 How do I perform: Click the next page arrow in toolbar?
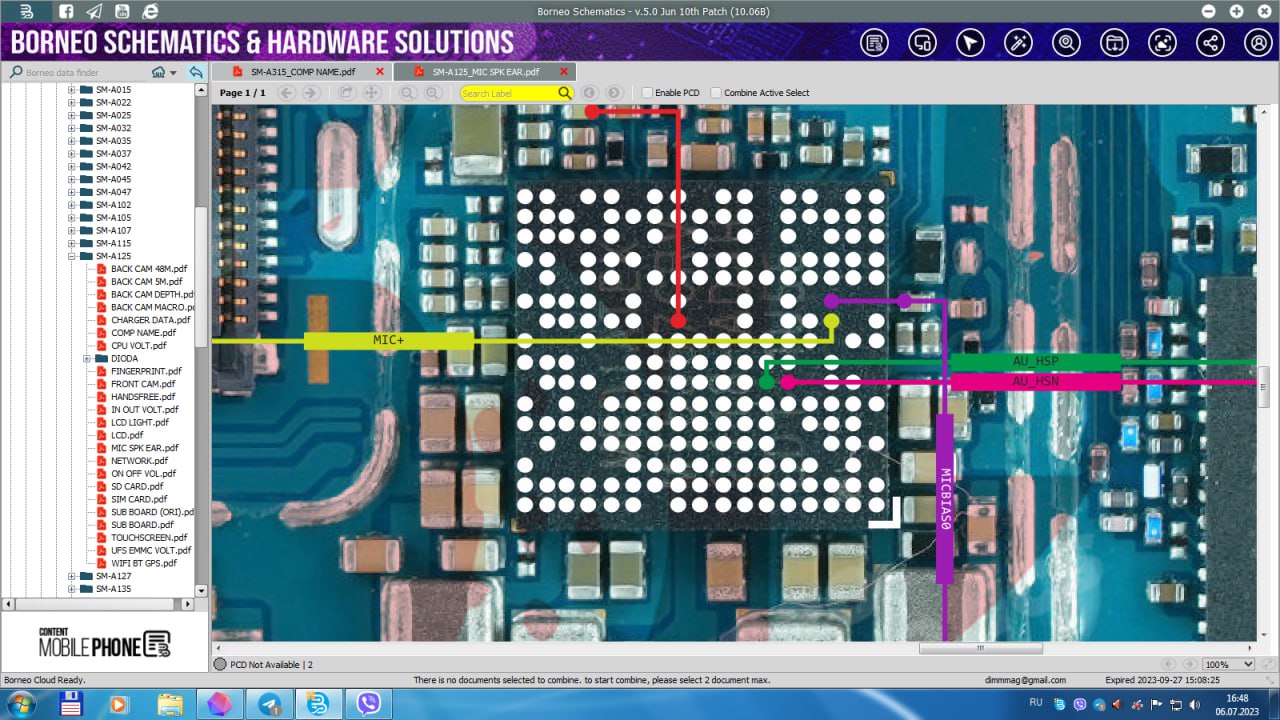click(x=311, y=93)
